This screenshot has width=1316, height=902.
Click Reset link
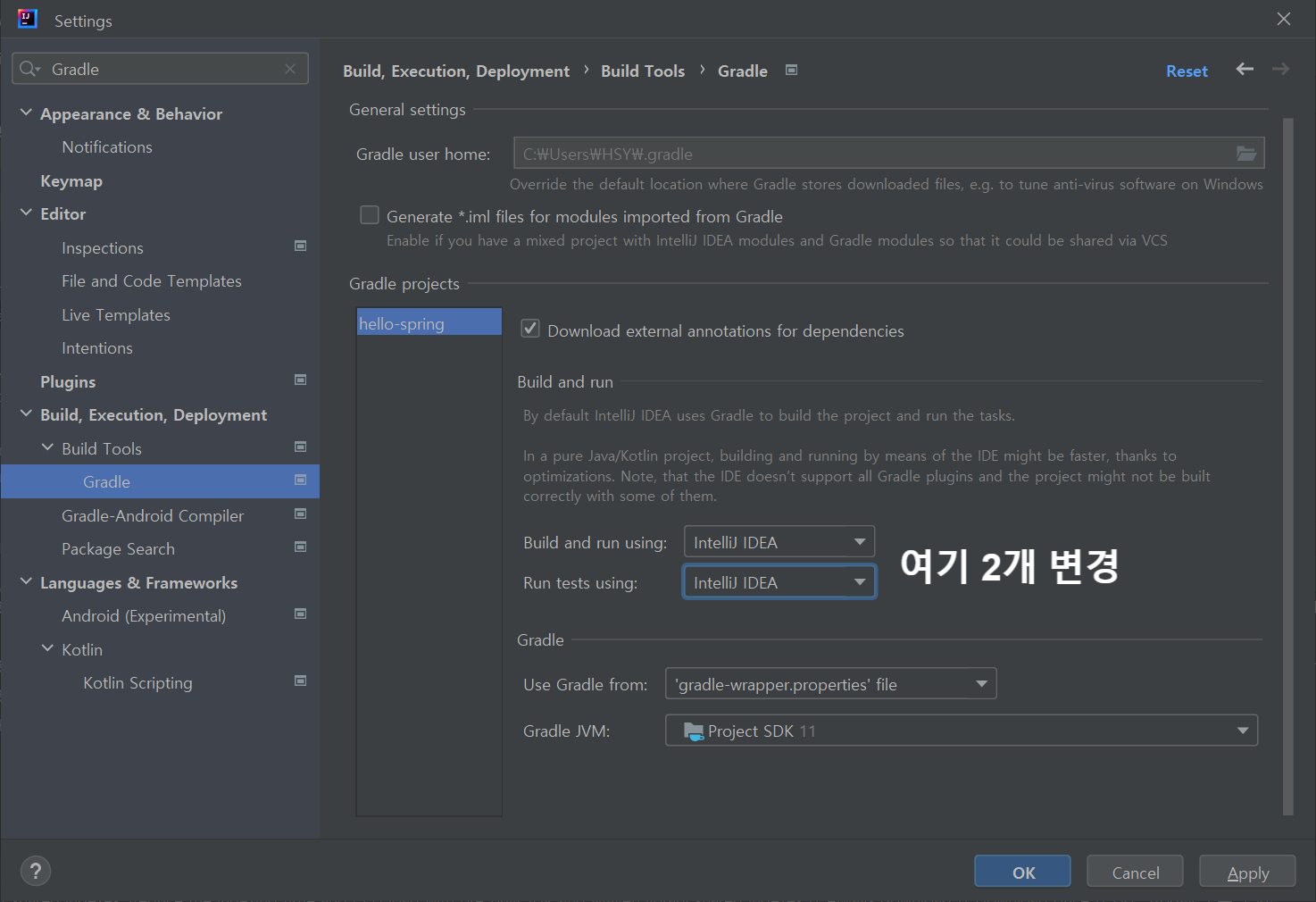coord(1187,71)
